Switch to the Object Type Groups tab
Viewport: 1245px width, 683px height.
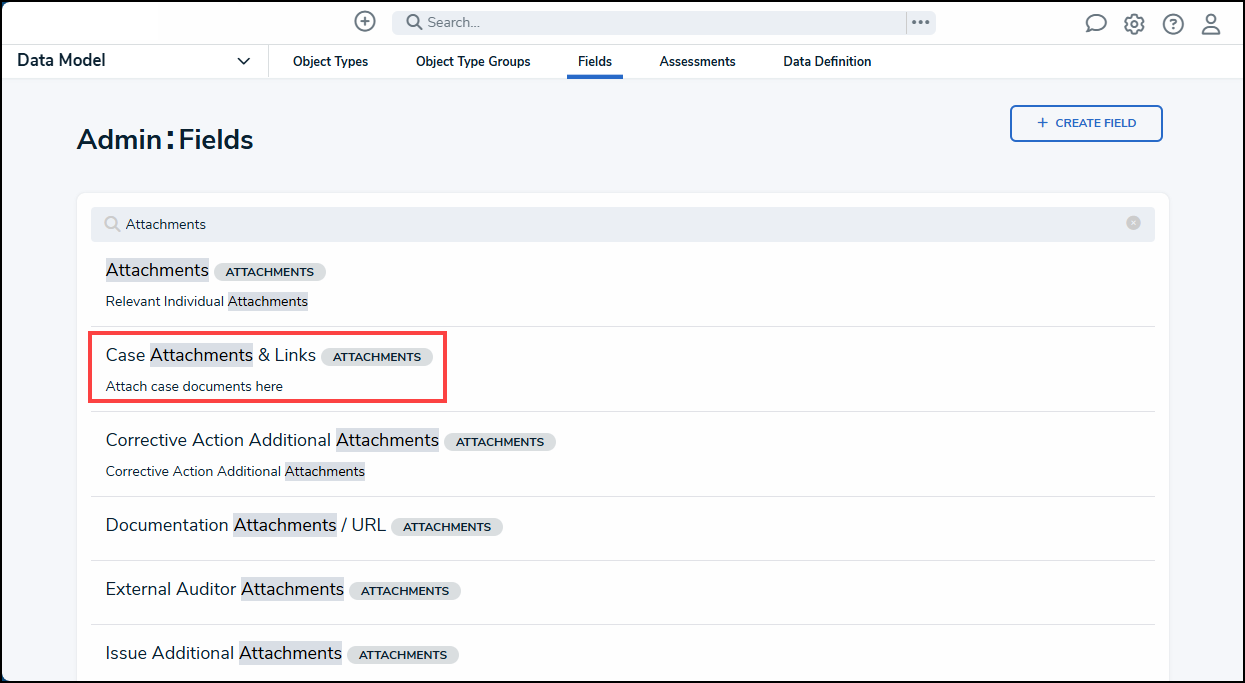click(473, 62)
